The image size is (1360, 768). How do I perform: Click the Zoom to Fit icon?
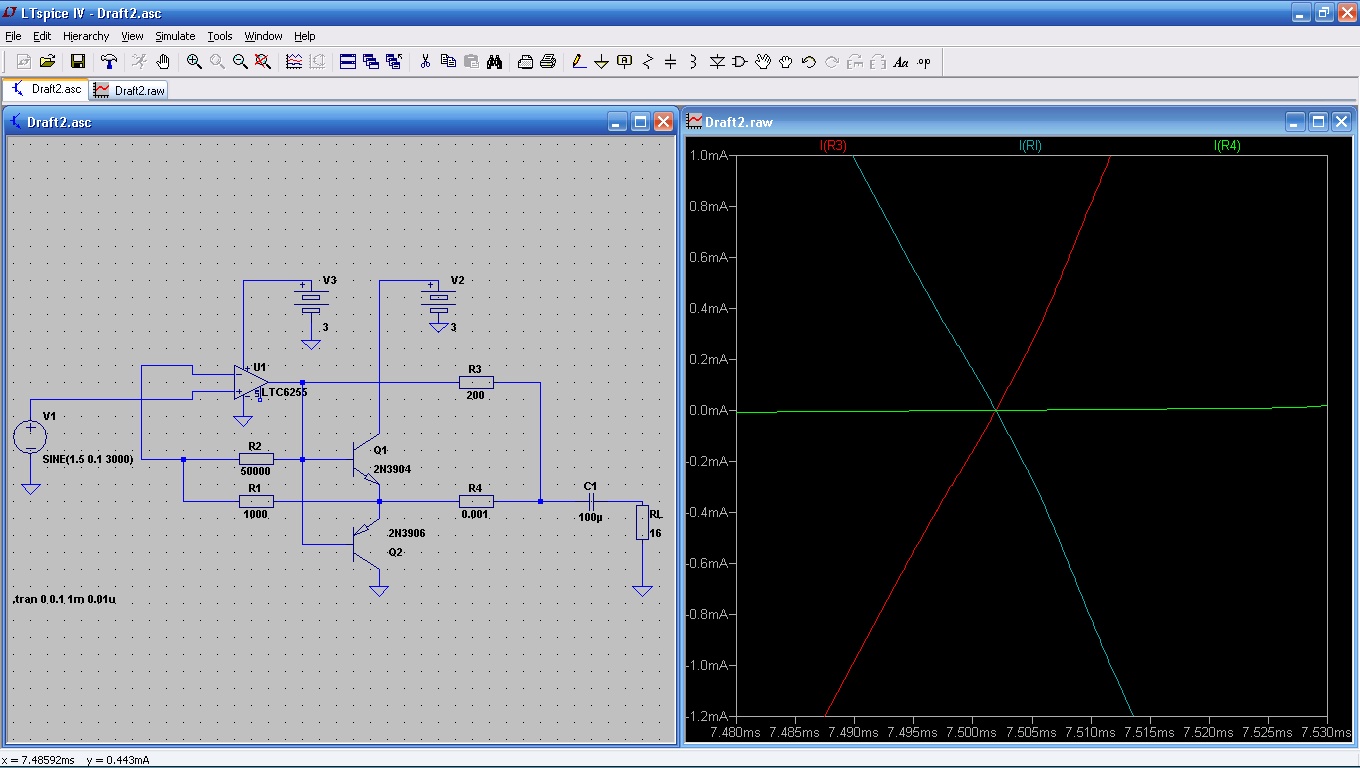click(263, 62)
